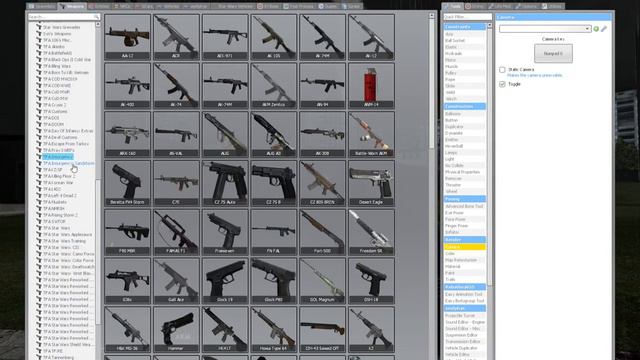This screenshot has width=640, height=360.
Task: Select the highlighted Camera tool
Action: 464,247
